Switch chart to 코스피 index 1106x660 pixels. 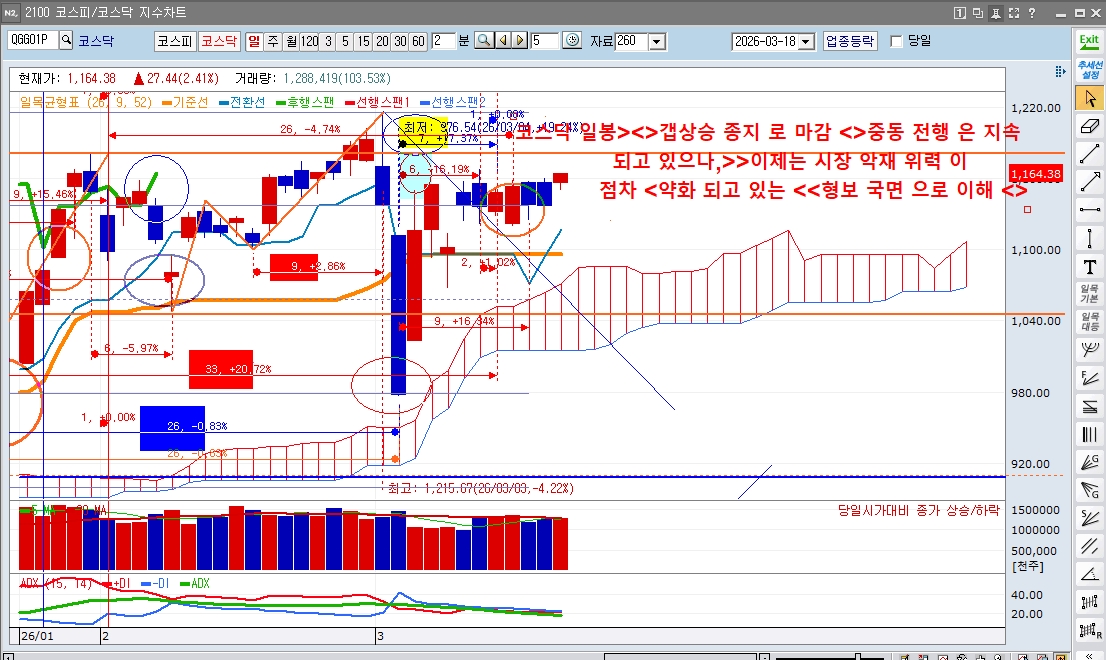point(173,41)
